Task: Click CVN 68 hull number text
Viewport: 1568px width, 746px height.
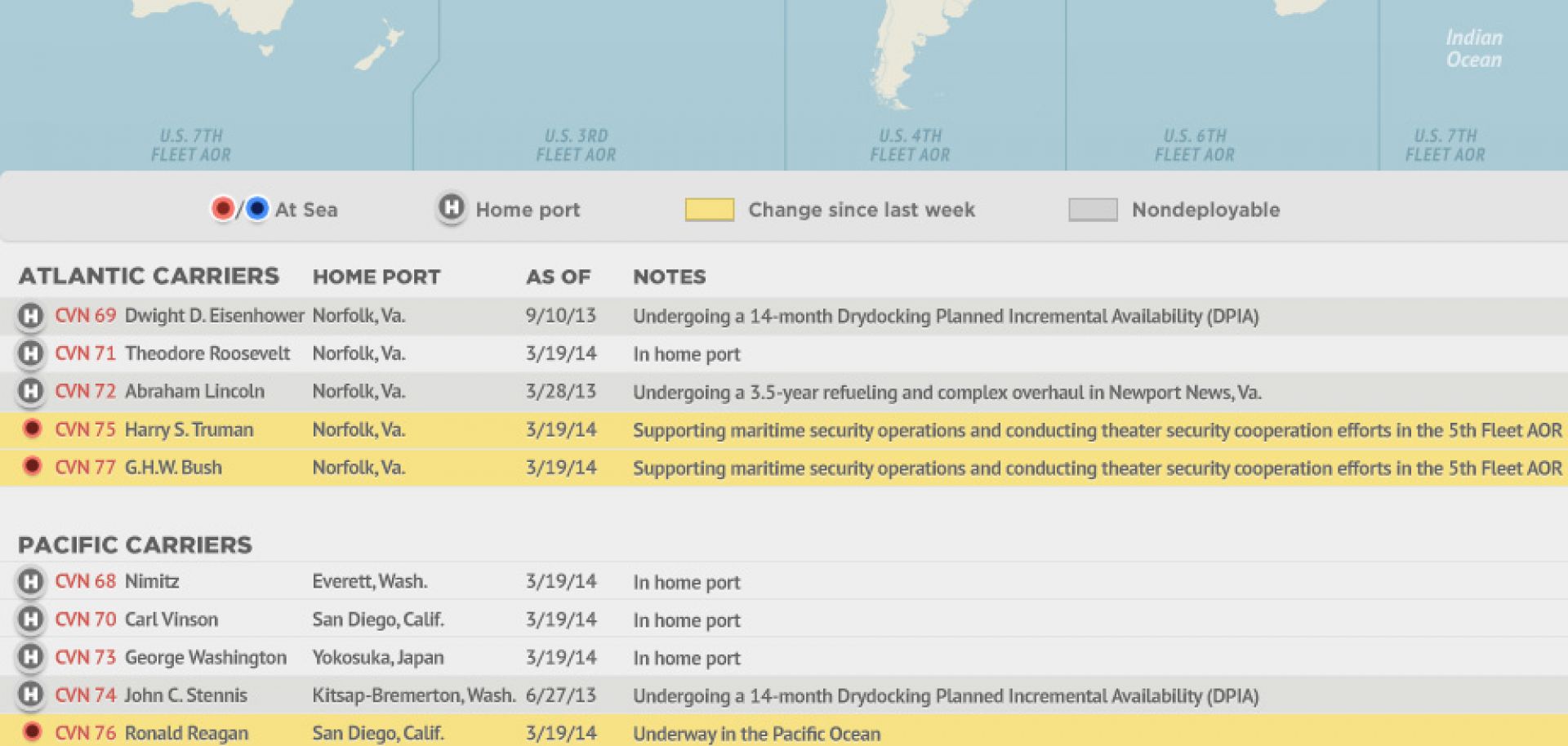Action: [86, 581]
